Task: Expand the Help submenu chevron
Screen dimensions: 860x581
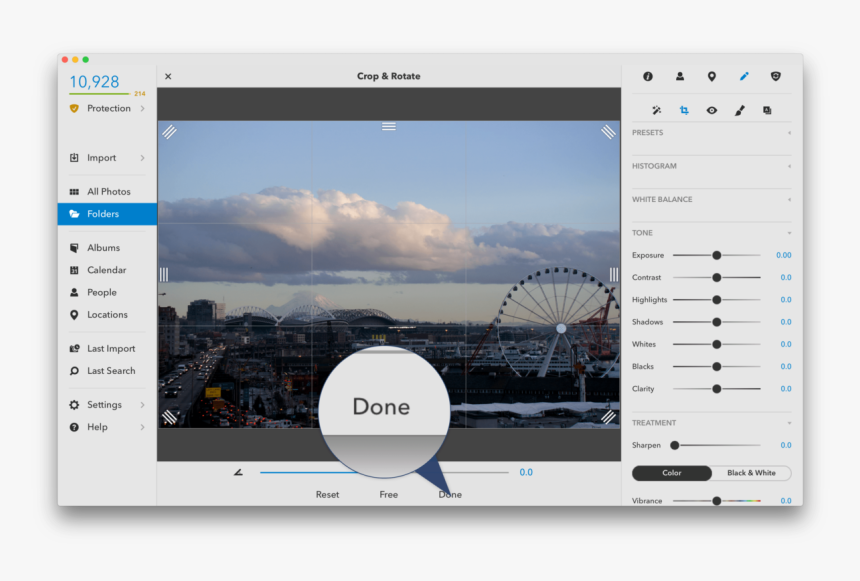Action: tap(143, 427)
